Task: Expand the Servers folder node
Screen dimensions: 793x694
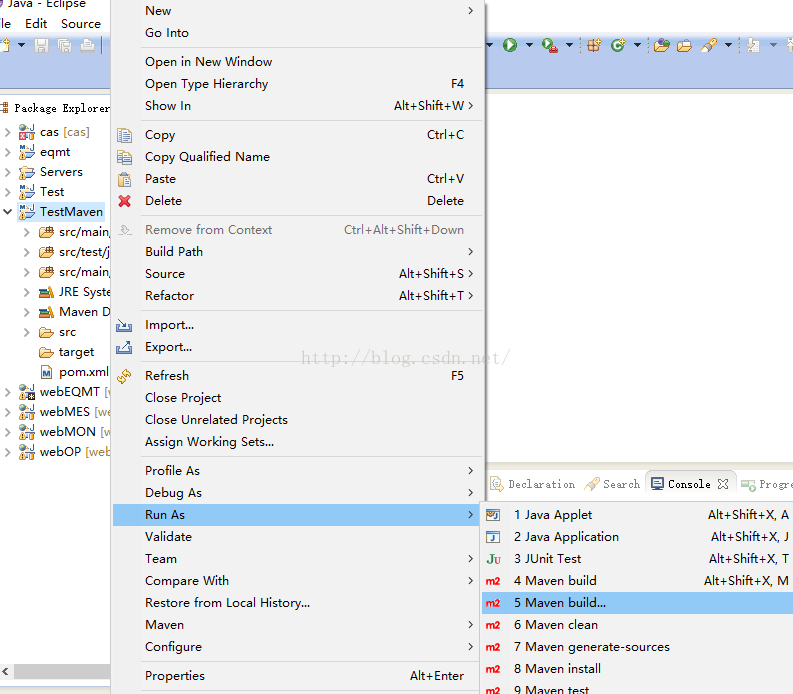Action: 8,172
